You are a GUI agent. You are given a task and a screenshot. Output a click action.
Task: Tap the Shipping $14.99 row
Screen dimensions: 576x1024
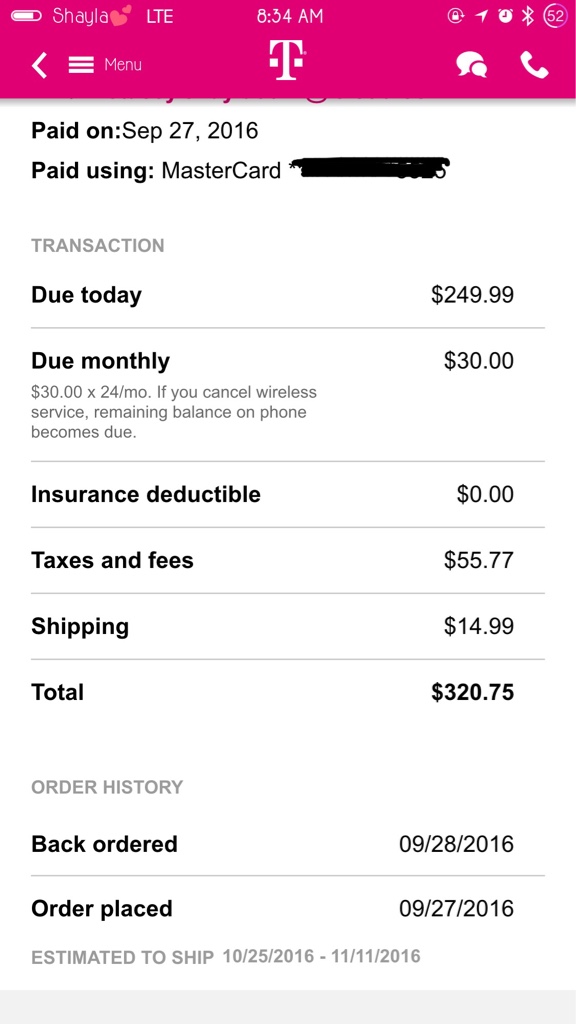[x=287, y=626]
